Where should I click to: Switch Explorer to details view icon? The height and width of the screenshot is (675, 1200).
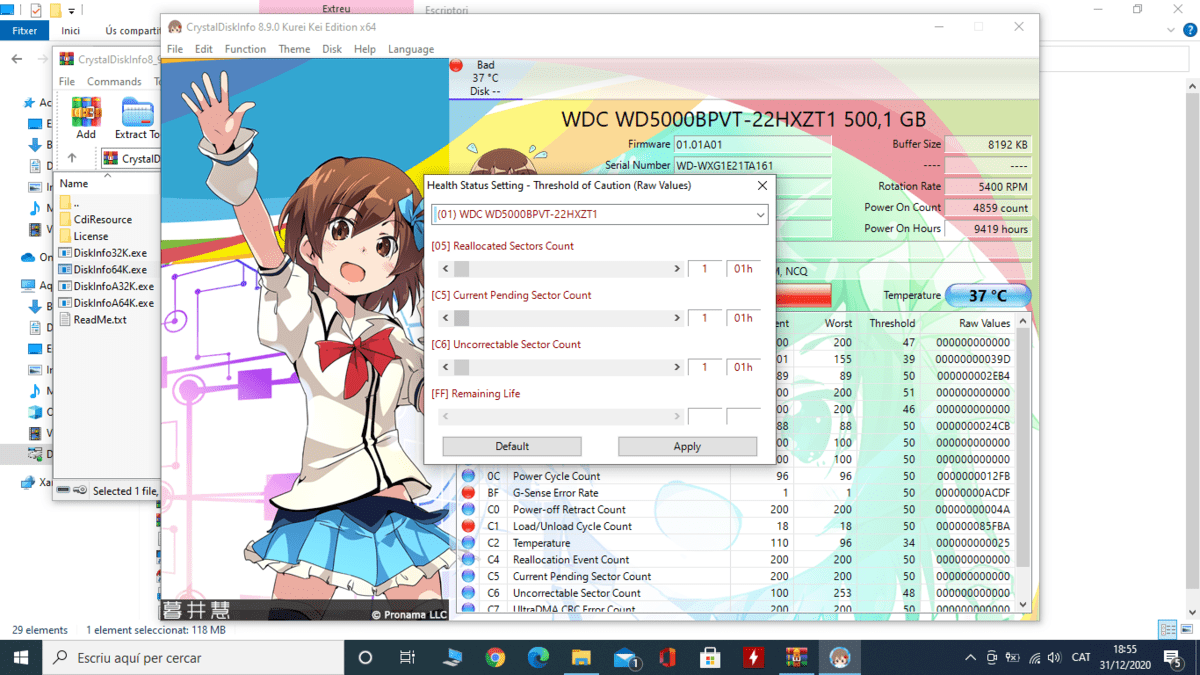pyautogui.click(x=1167, y=630)
